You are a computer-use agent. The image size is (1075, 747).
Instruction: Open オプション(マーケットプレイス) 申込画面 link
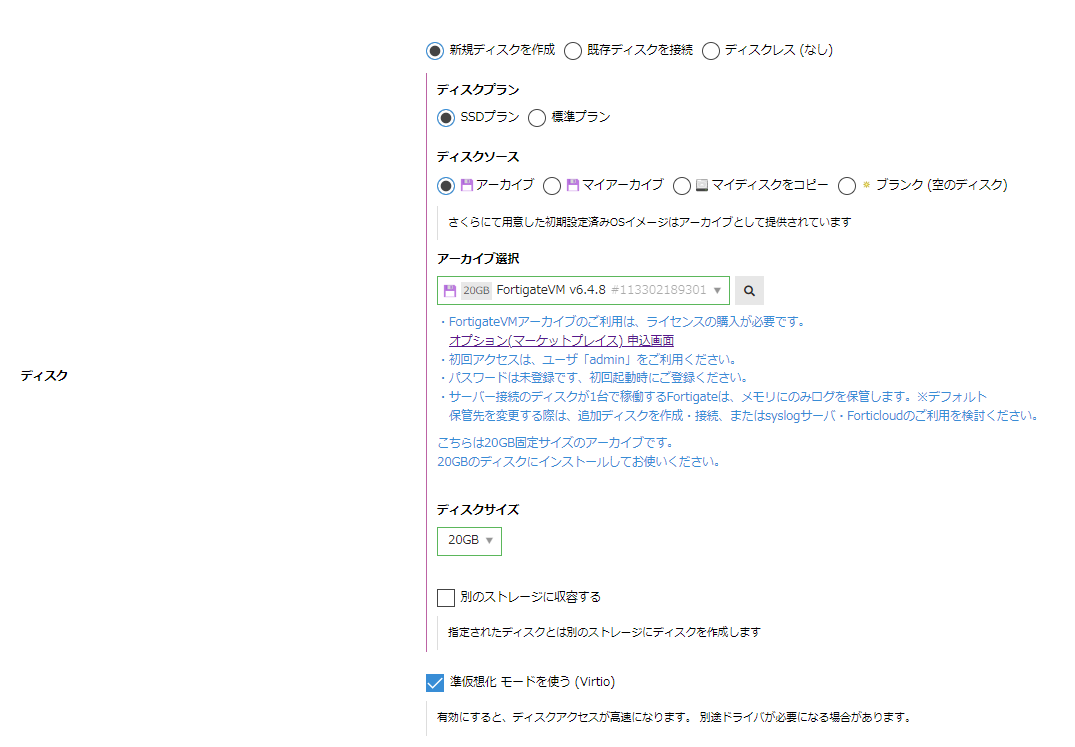[561, 341]
